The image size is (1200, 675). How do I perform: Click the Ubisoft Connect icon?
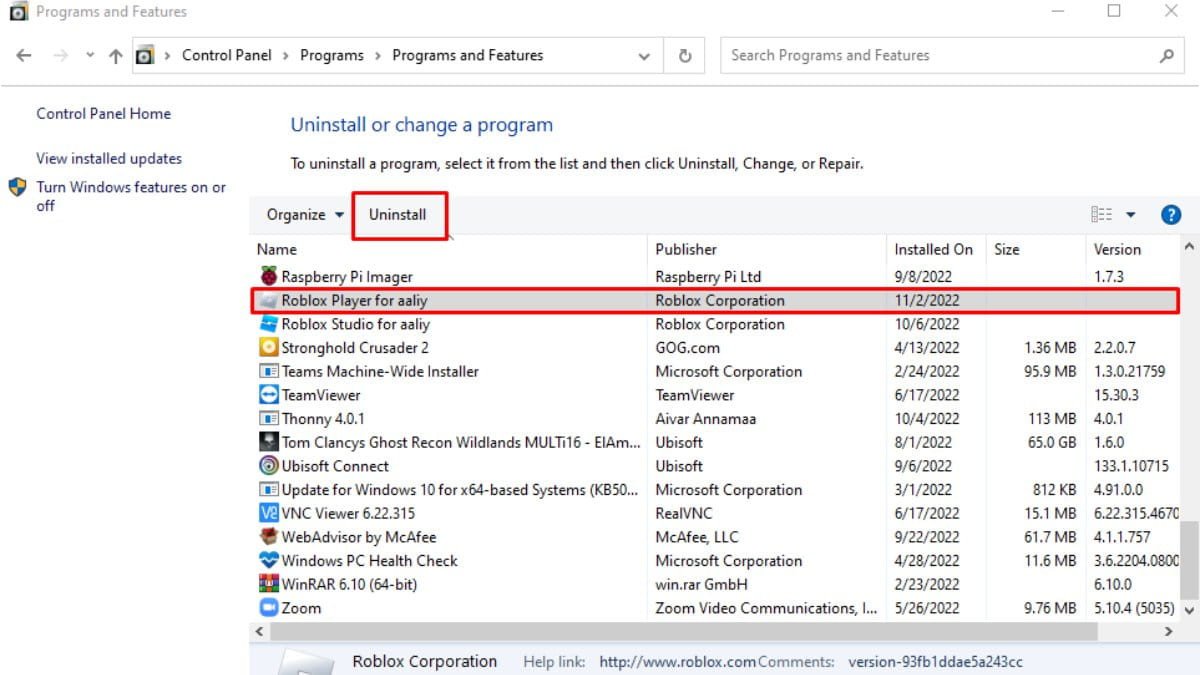point(268,466)
